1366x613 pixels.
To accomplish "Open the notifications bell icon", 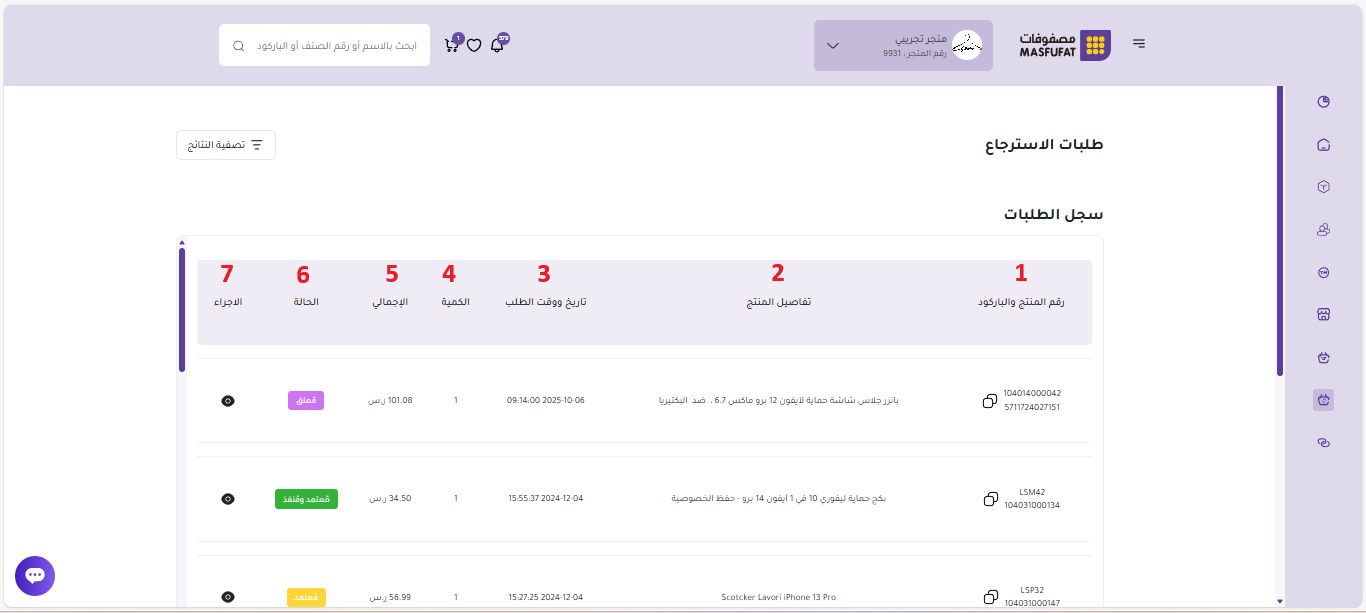I will pos(497,46).
